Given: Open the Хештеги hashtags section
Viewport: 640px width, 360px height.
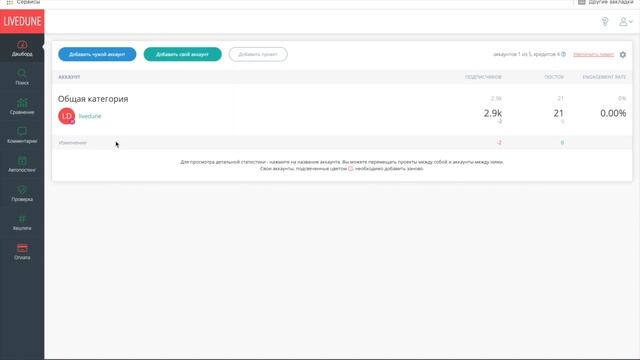Looking at the screenshot, I should (x=22, y=222).
